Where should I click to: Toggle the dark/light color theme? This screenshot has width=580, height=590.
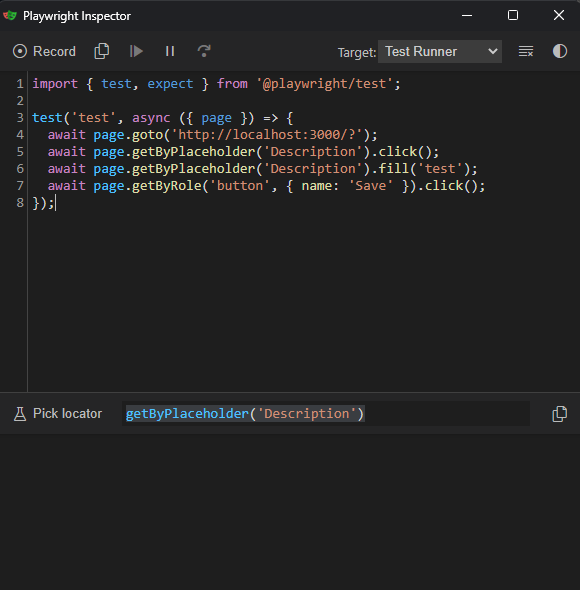pos(560,51)
